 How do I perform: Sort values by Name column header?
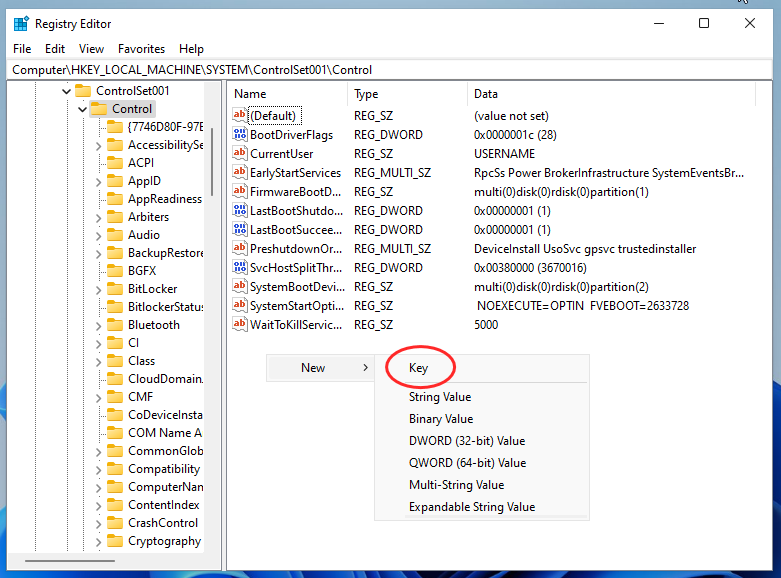coord(288,94)
